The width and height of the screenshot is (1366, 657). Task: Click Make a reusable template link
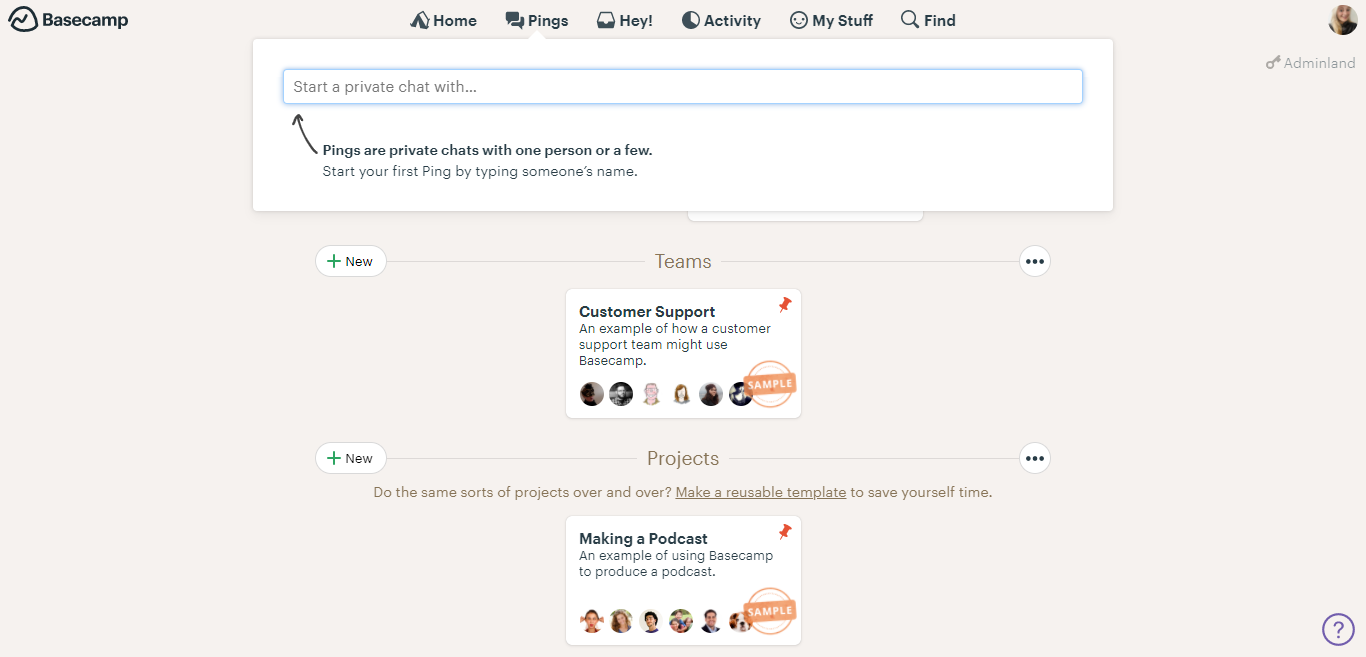click(x=761, y=492)
